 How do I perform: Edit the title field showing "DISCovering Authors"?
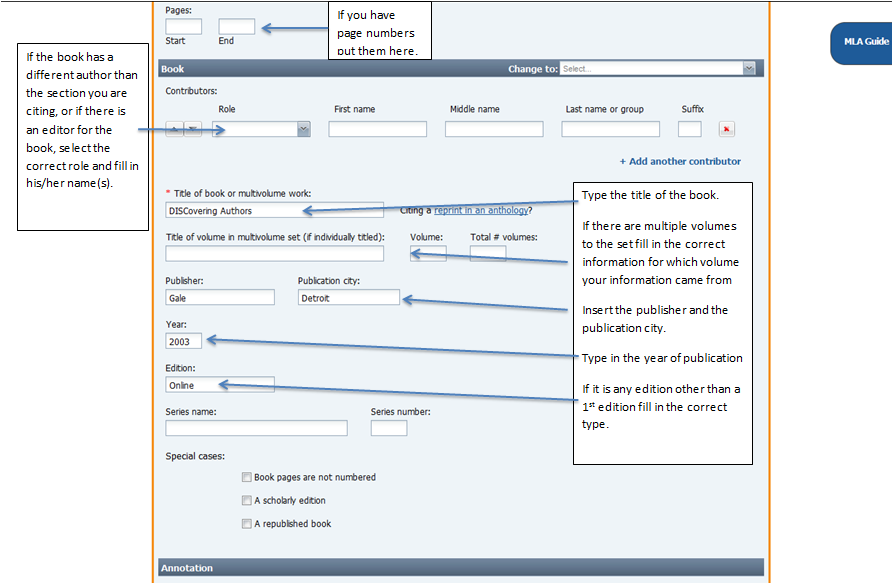click(270, 210)
